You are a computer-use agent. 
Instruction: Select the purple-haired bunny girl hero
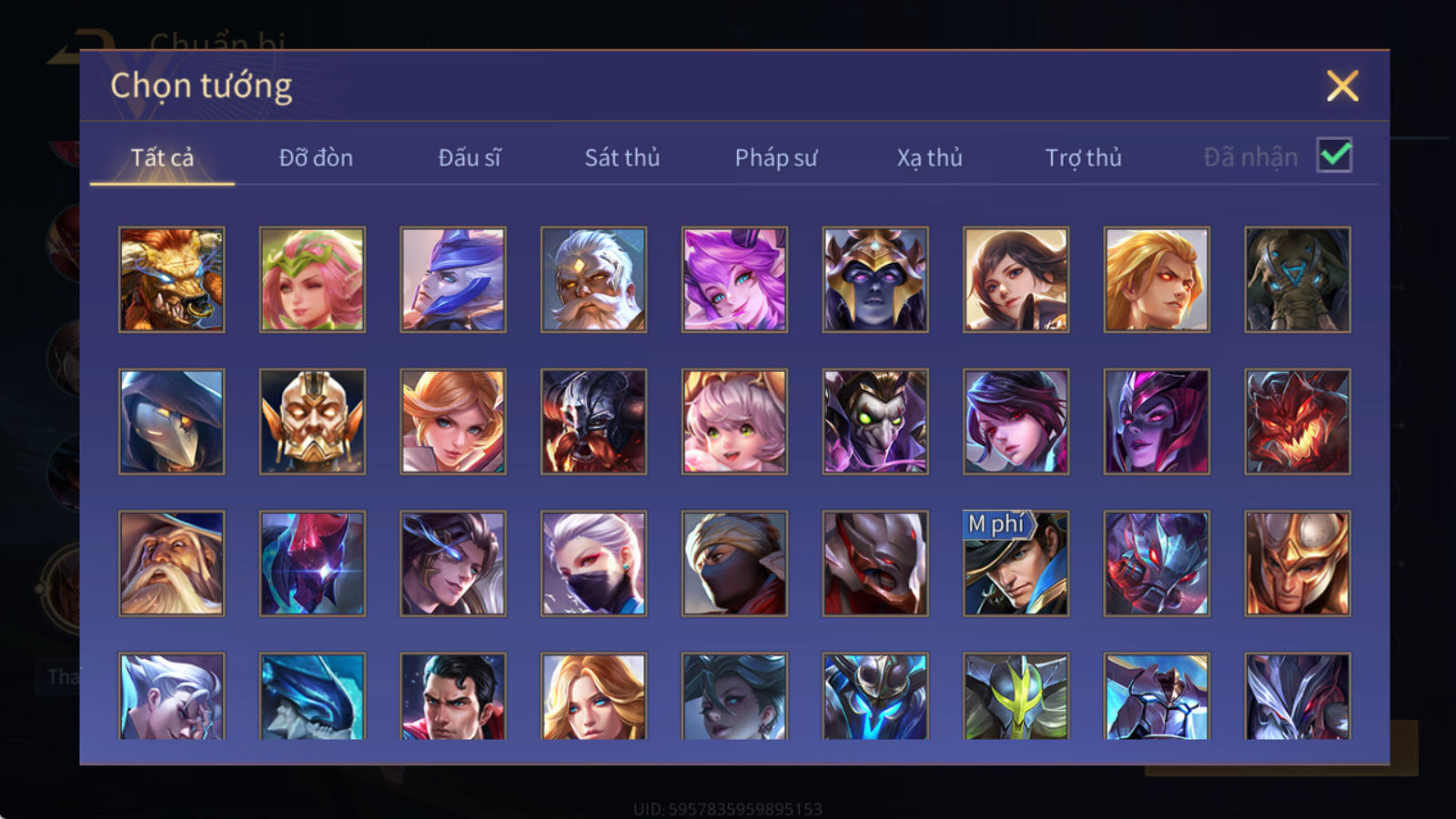click(x=734, y=279)
